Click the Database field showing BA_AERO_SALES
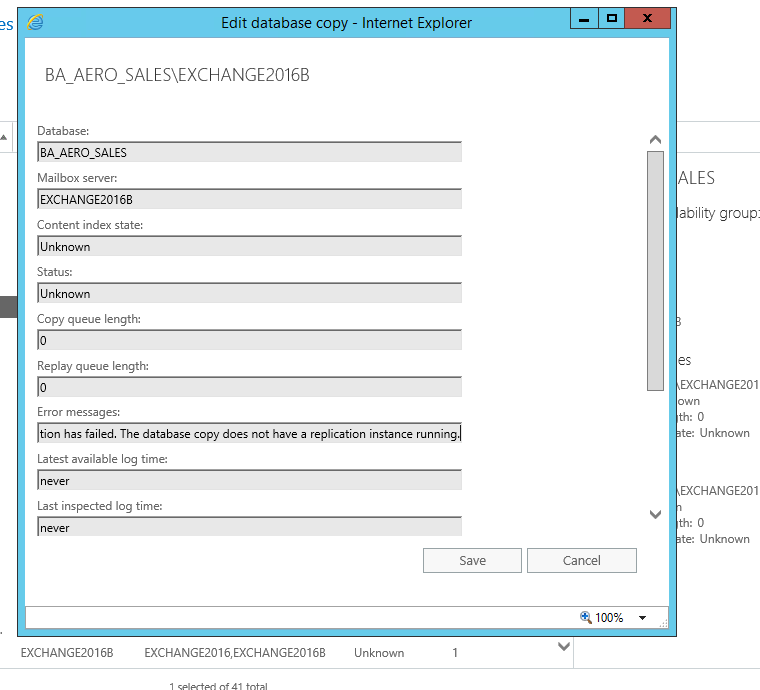This screenshot has width=760, height=690. click(x=249, y=152)
